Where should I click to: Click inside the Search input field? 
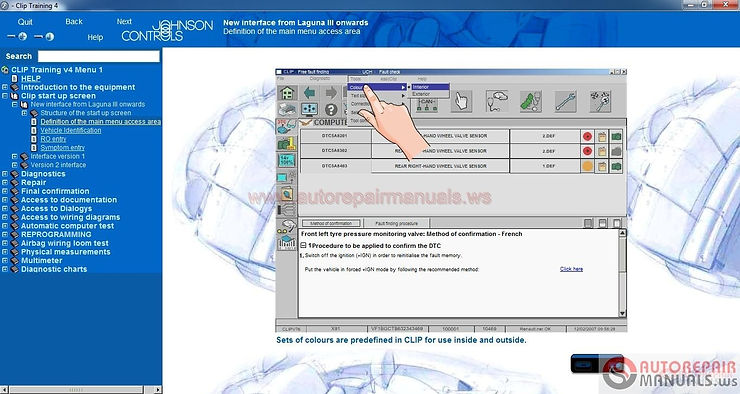[99, 56]
